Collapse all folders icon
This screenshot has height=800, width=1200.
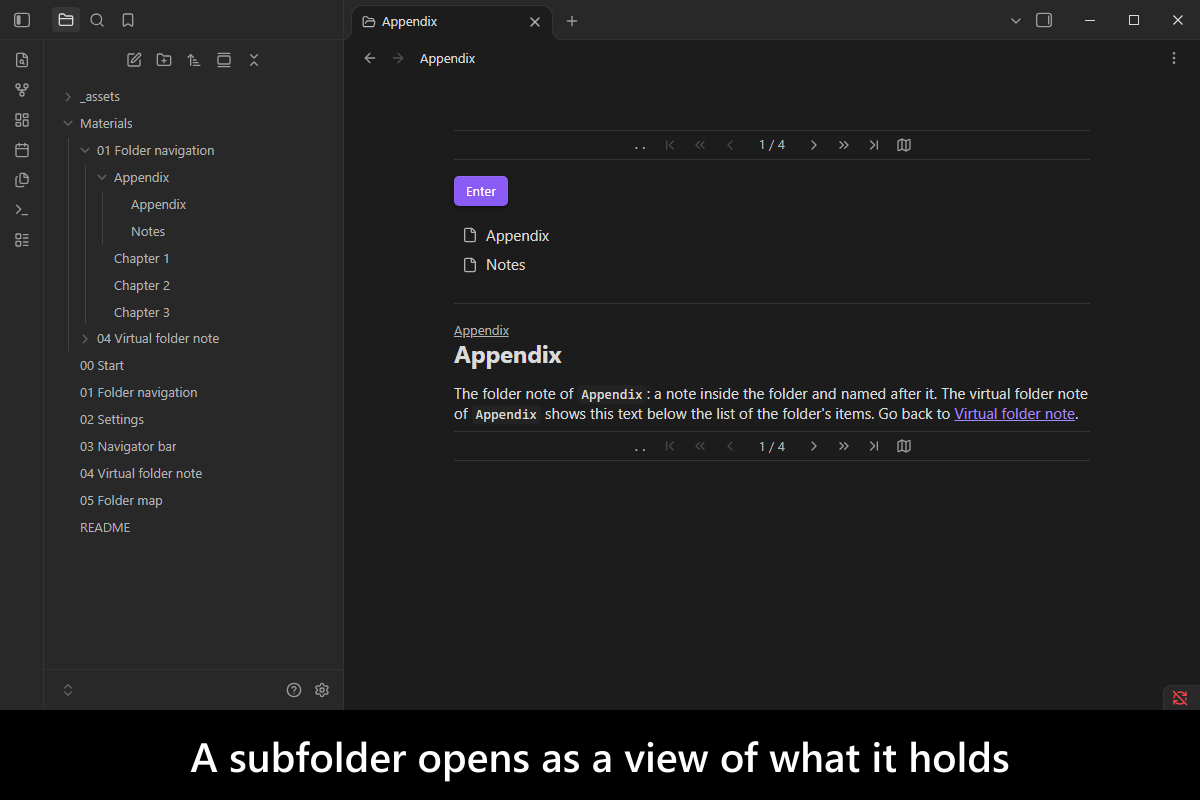[254, 60]
